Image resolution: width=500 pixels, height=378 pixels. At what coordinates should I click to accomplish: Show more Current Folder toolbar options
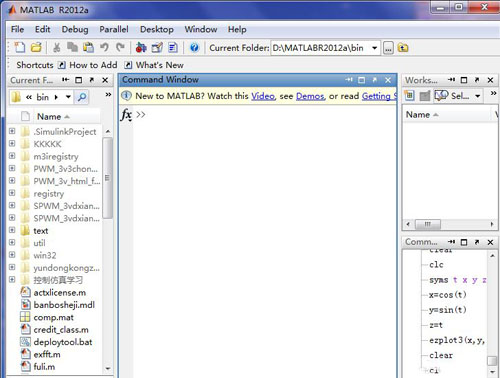pos(108,95)
